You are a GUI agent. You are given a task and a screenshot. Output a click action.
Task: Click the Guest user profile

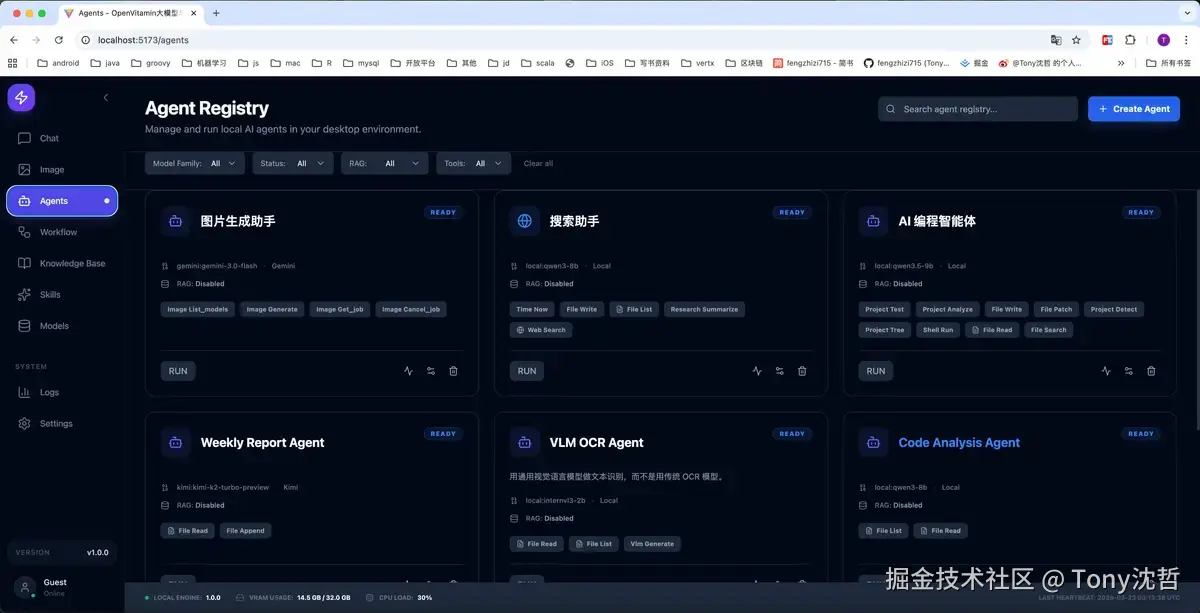62,587
